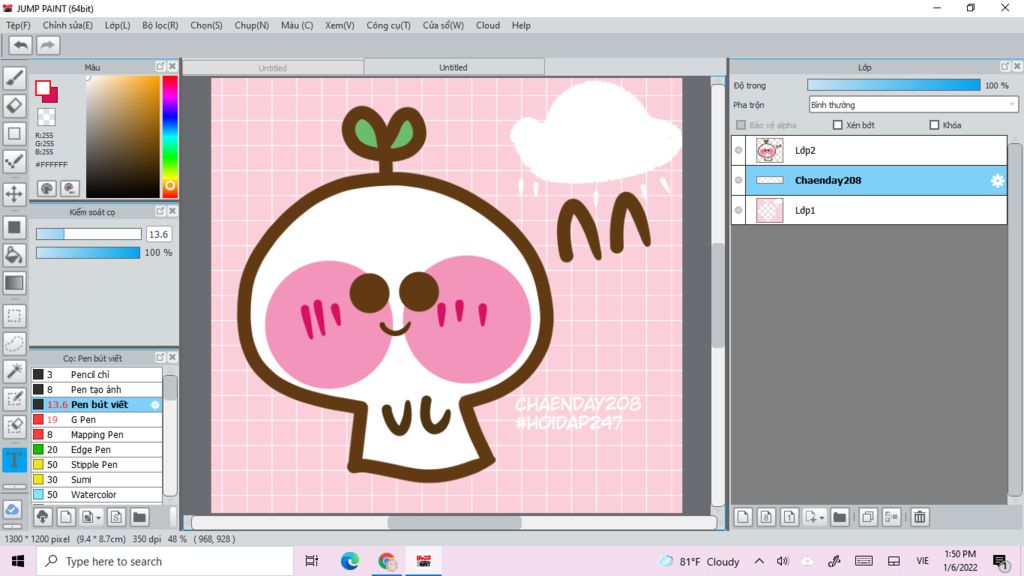Toggle the Bảo vệ alpha checkbox

point(741,125)
